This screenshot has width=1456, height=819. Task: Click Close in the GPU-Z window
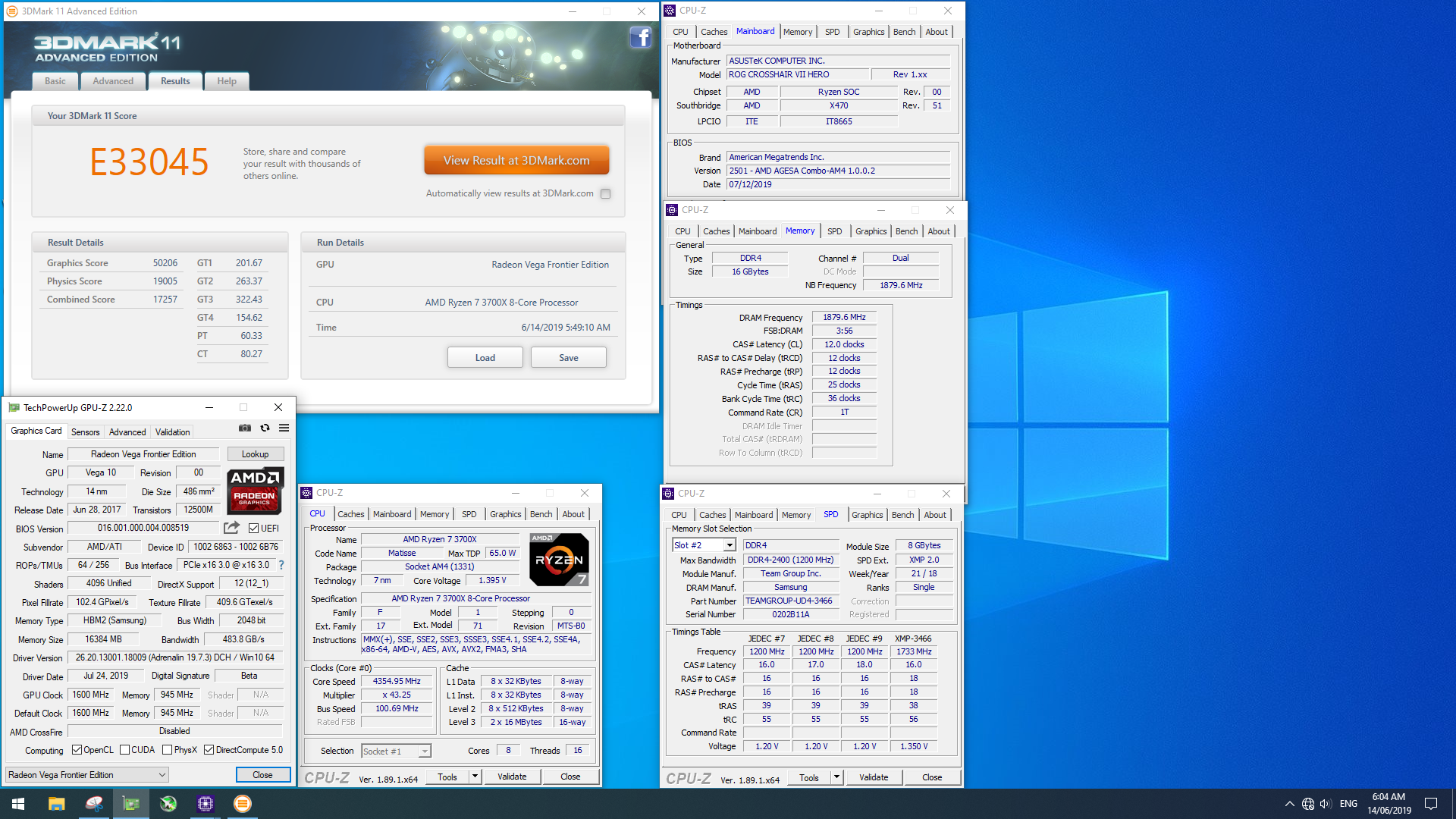point(263,775)
